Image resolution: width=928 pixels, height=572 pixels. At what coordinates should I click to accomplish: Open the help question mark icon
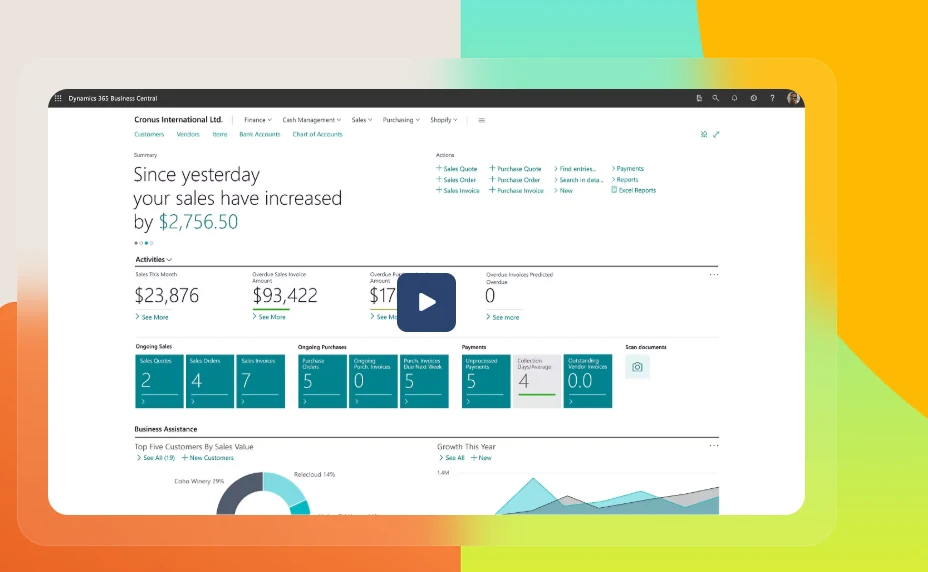pos(772,98)
